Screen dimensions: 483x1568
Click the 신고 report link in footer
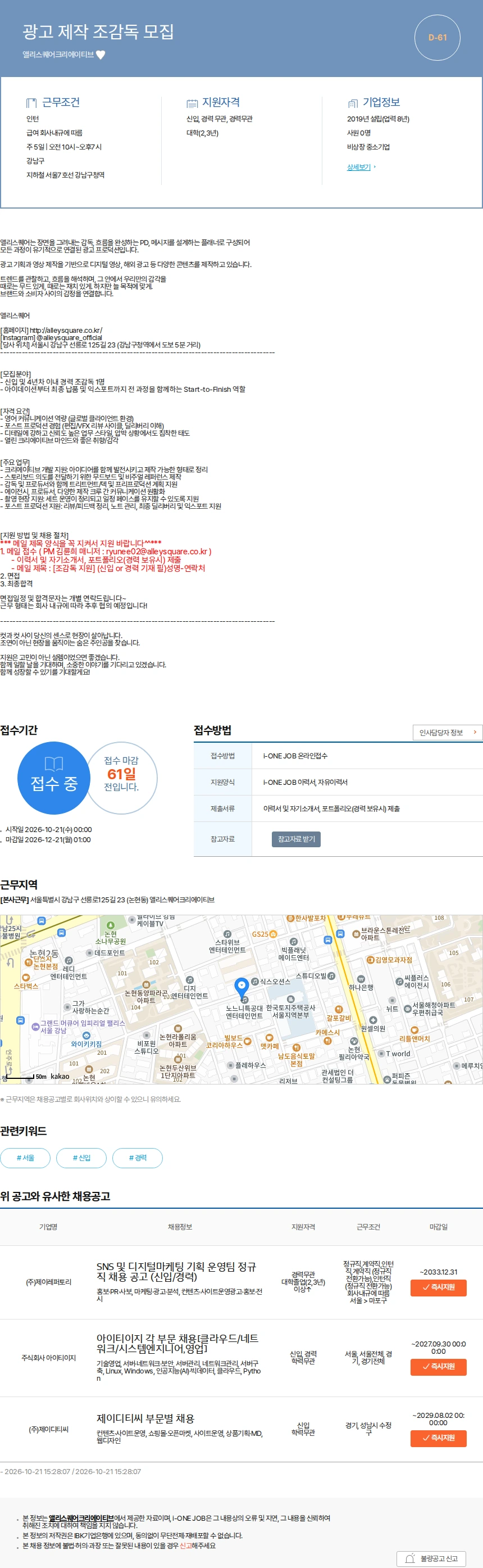pyautogui.click(x=185, y=1545)
